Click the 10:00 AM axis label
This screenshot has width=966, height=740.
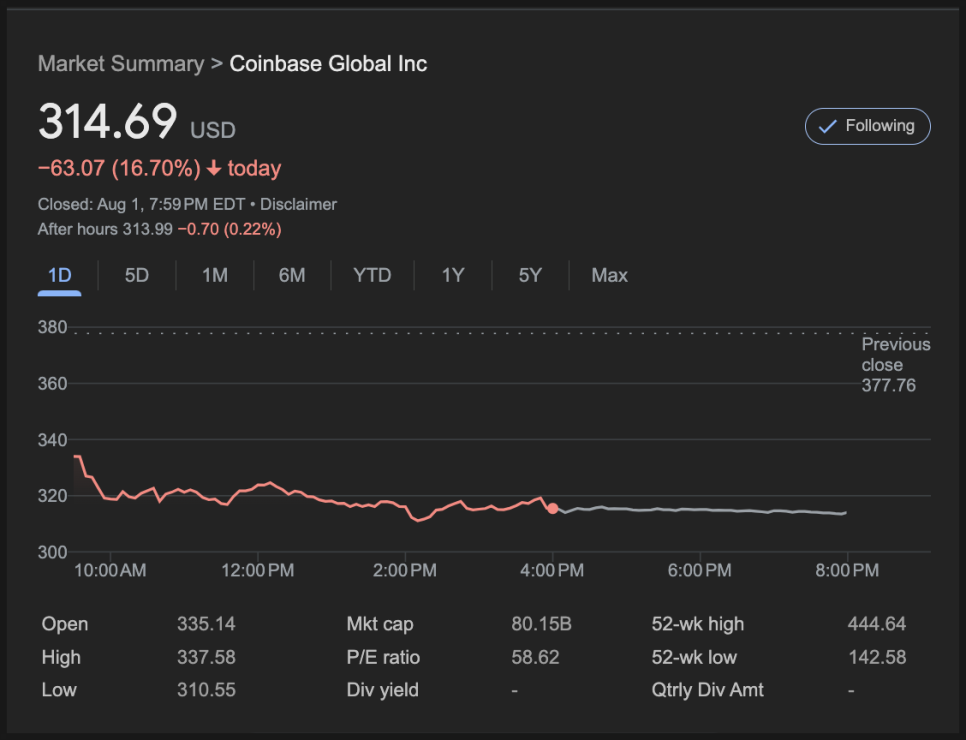pos(110,571)
